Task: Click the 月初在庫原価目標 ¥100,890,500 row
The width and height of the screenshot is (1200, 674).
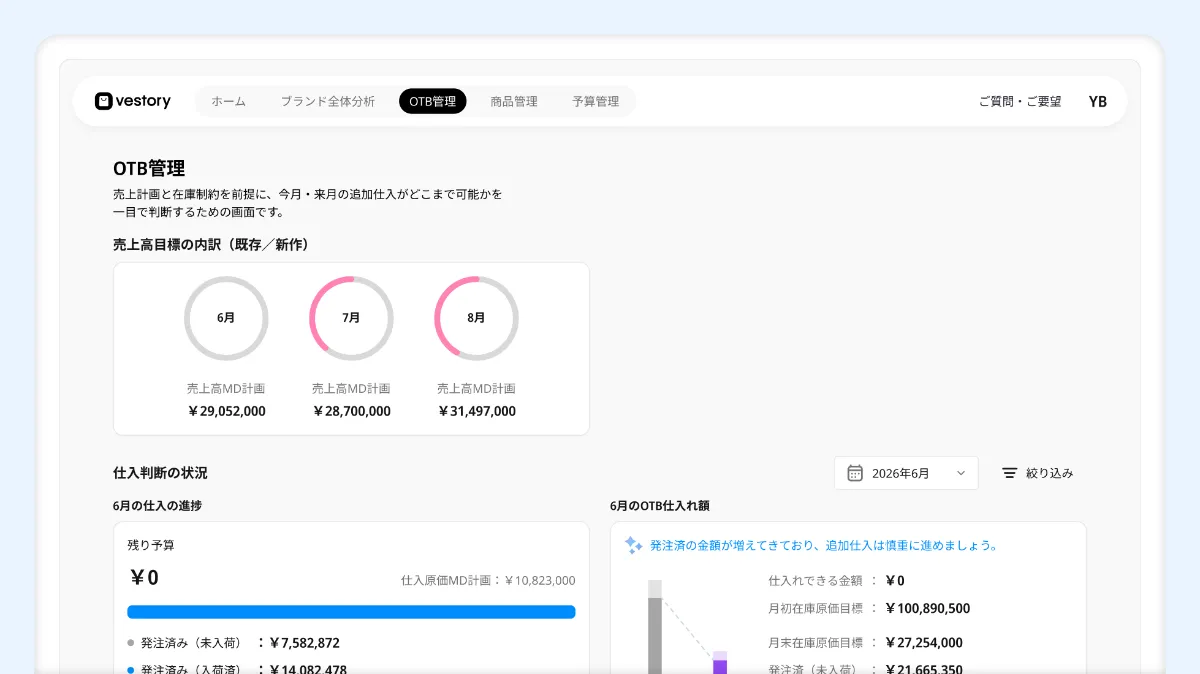Action: click(869, 608)
